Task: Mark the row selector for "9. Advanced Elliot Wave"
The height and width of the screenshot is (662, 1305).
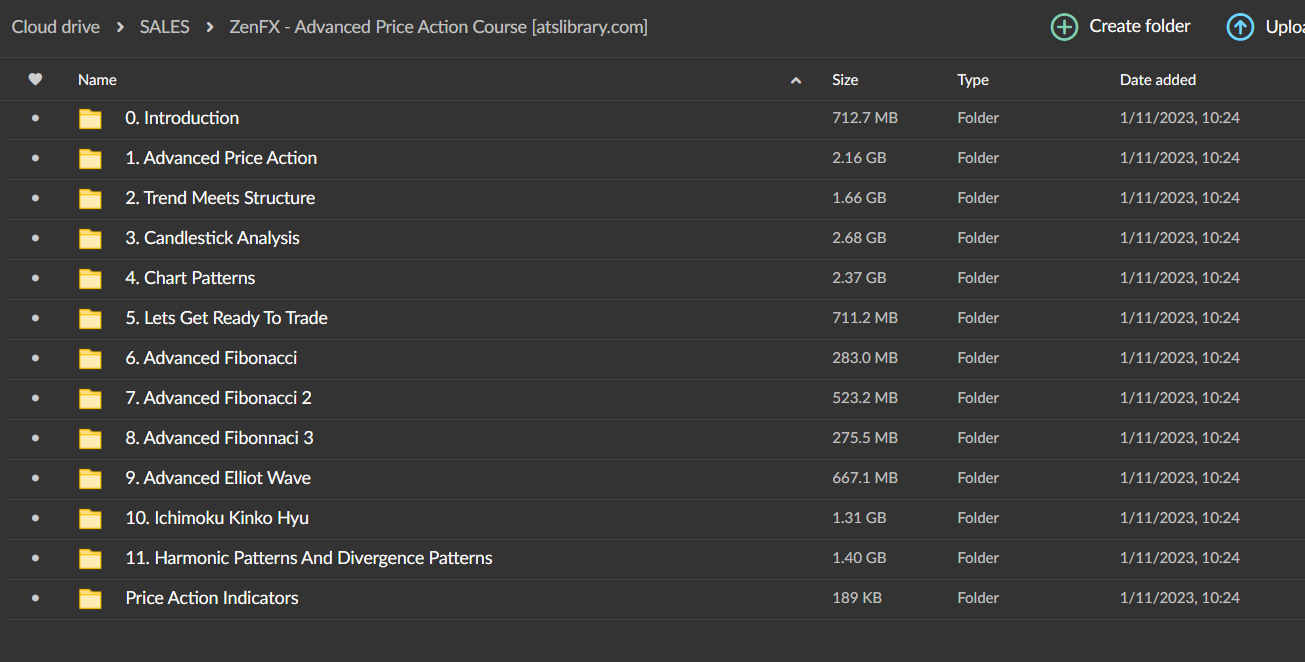Action: click(x=35, y=478)
